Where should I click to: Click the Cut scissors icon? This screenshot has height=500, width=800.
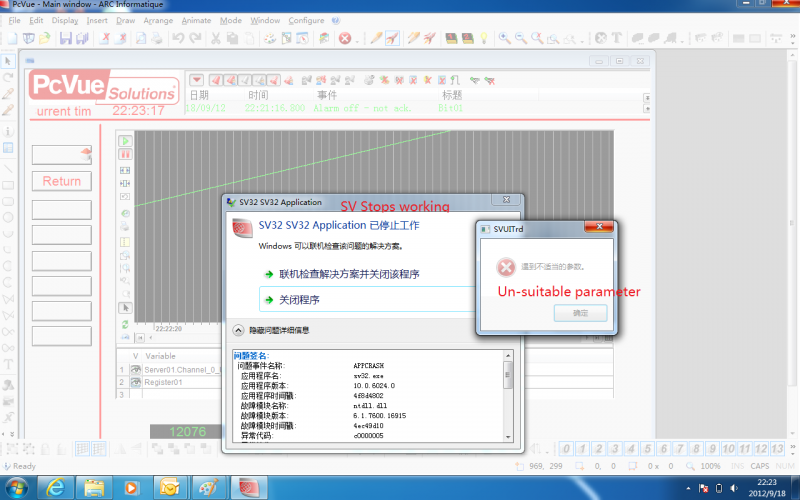coord(216,38)
